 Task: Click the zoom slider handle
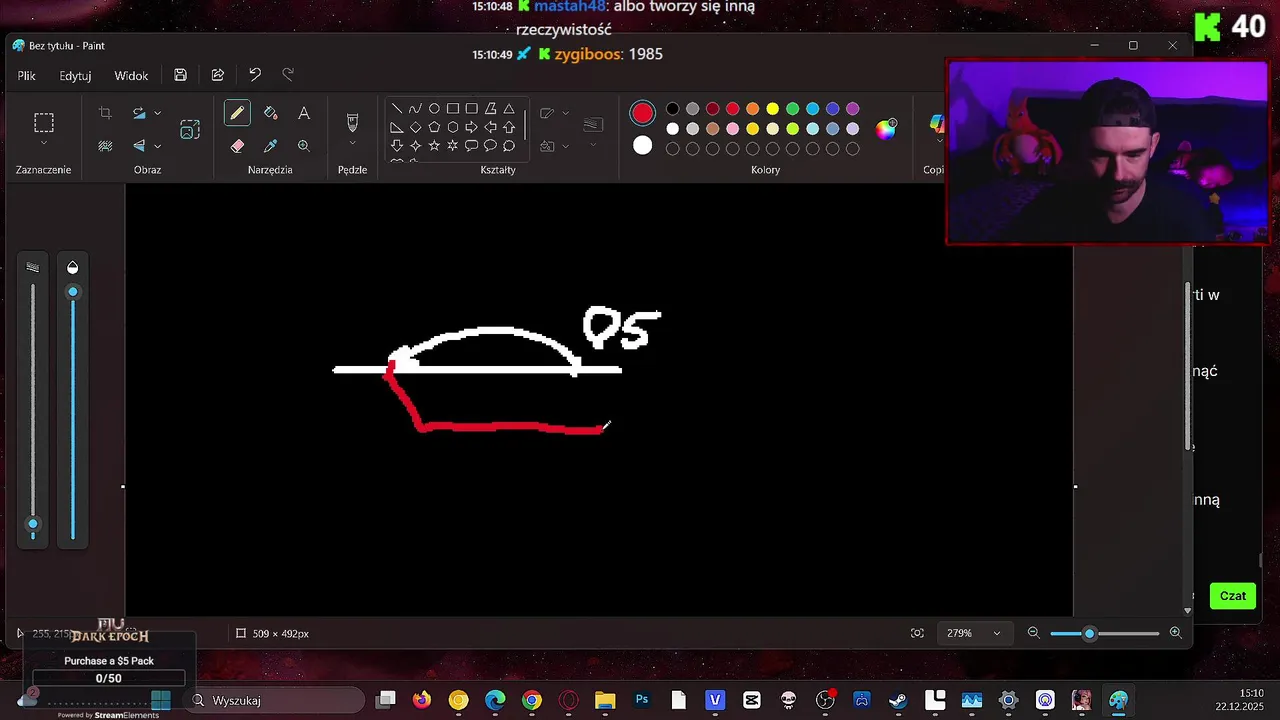(x=1090, y=633)
